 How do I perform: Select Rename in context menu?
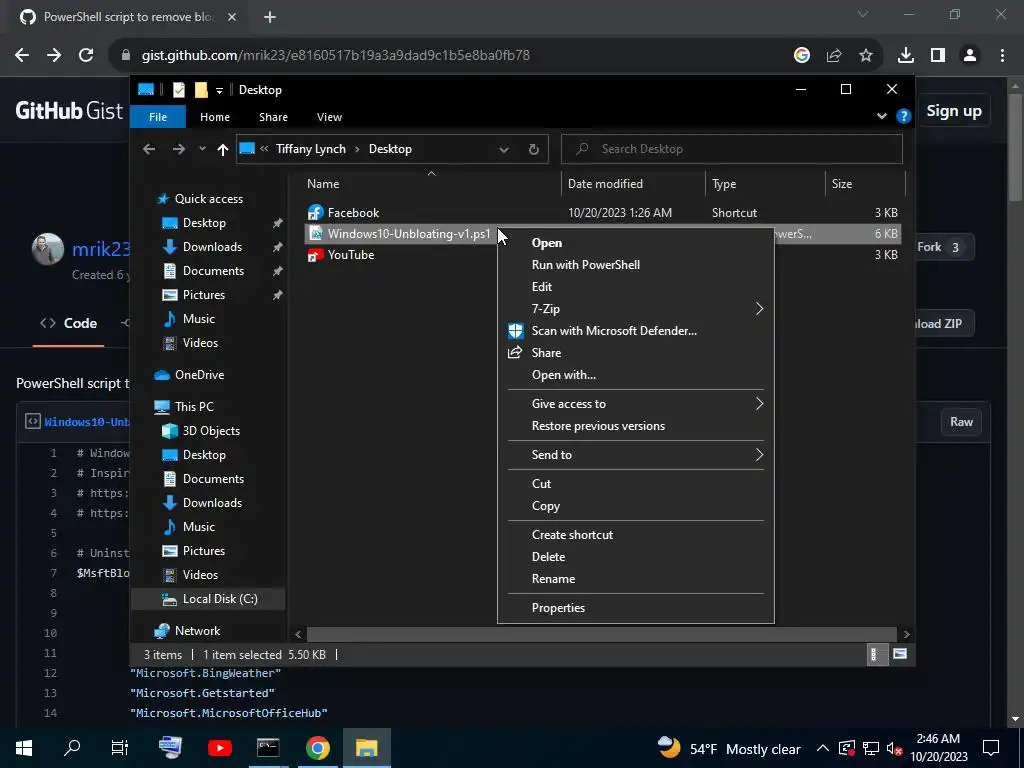point(553,579)
